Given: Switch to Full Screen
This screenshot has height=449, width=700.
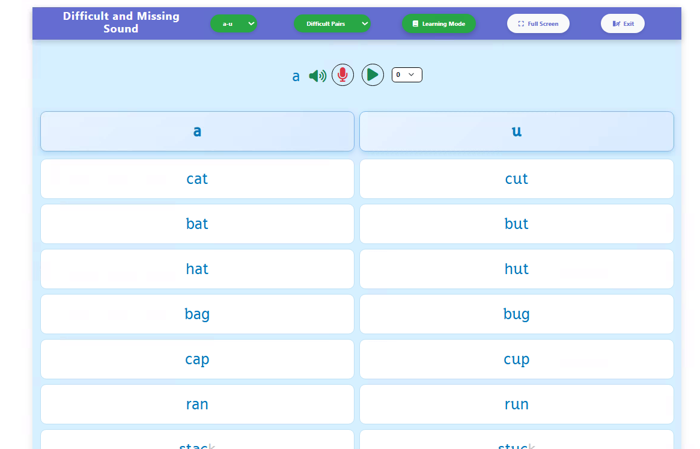Looking at the screenshot, I should click(538, 24).
